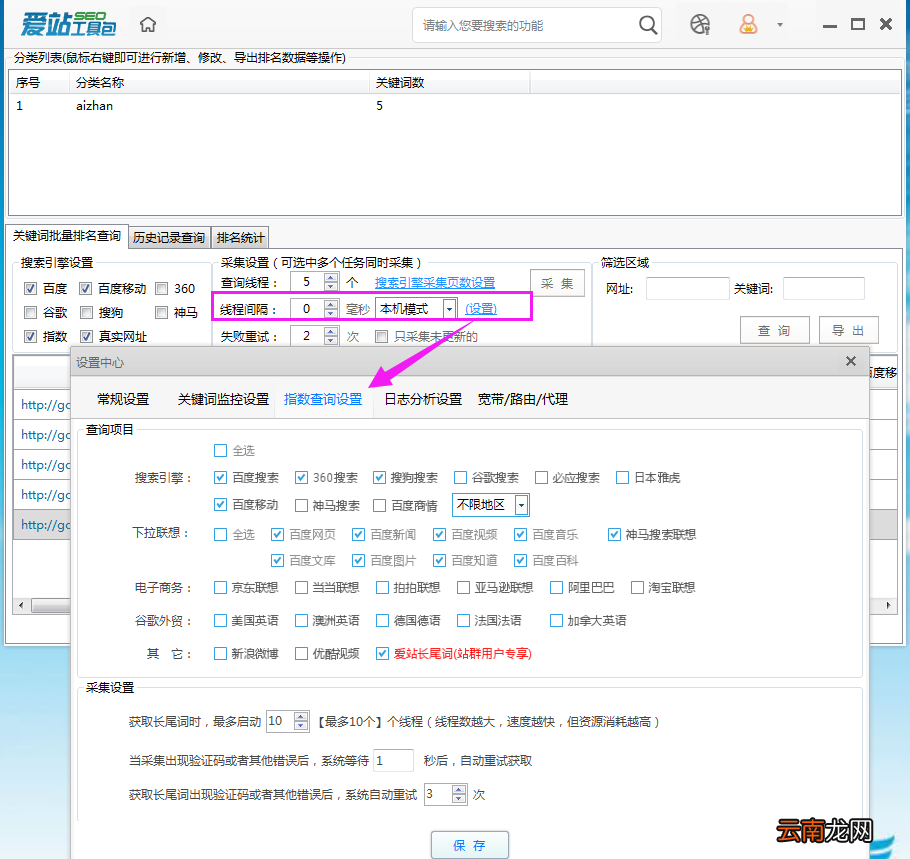
Task: Click horizontal scrollbar left arrow
Action: point(21,605)
